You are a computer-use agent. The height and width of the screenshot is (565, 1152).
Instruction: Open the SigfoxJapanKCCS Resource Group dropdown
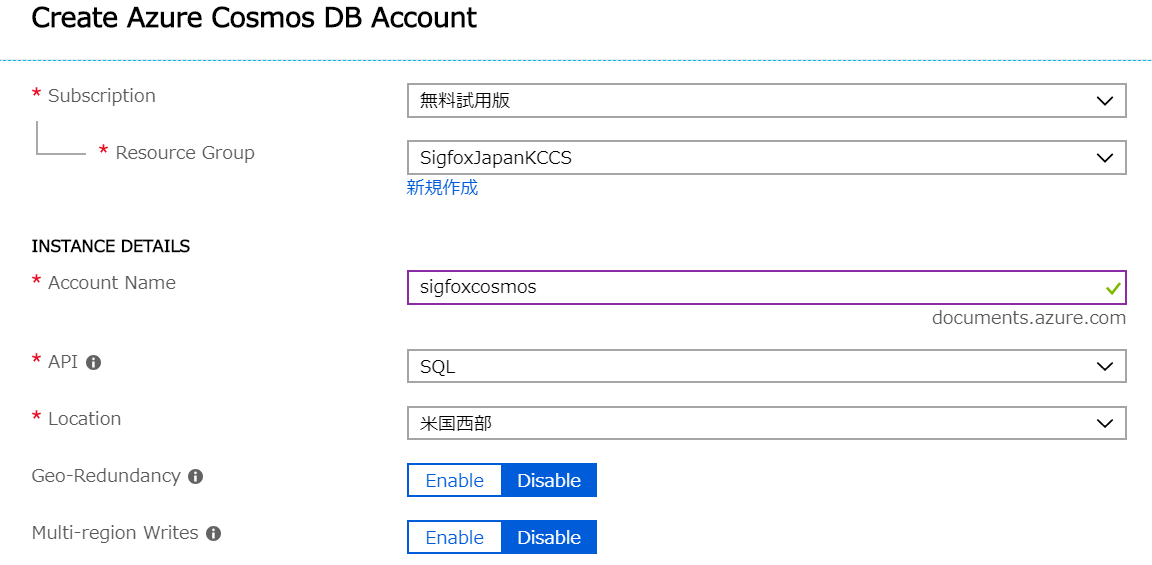tap(766, 158)
